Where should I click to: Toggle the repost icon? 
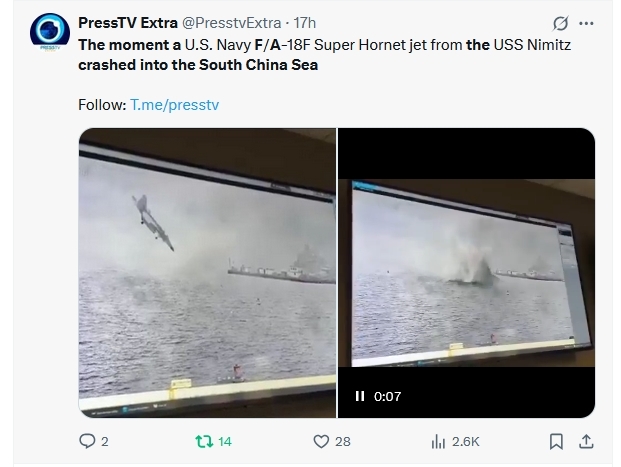click(x=204, y=441)
